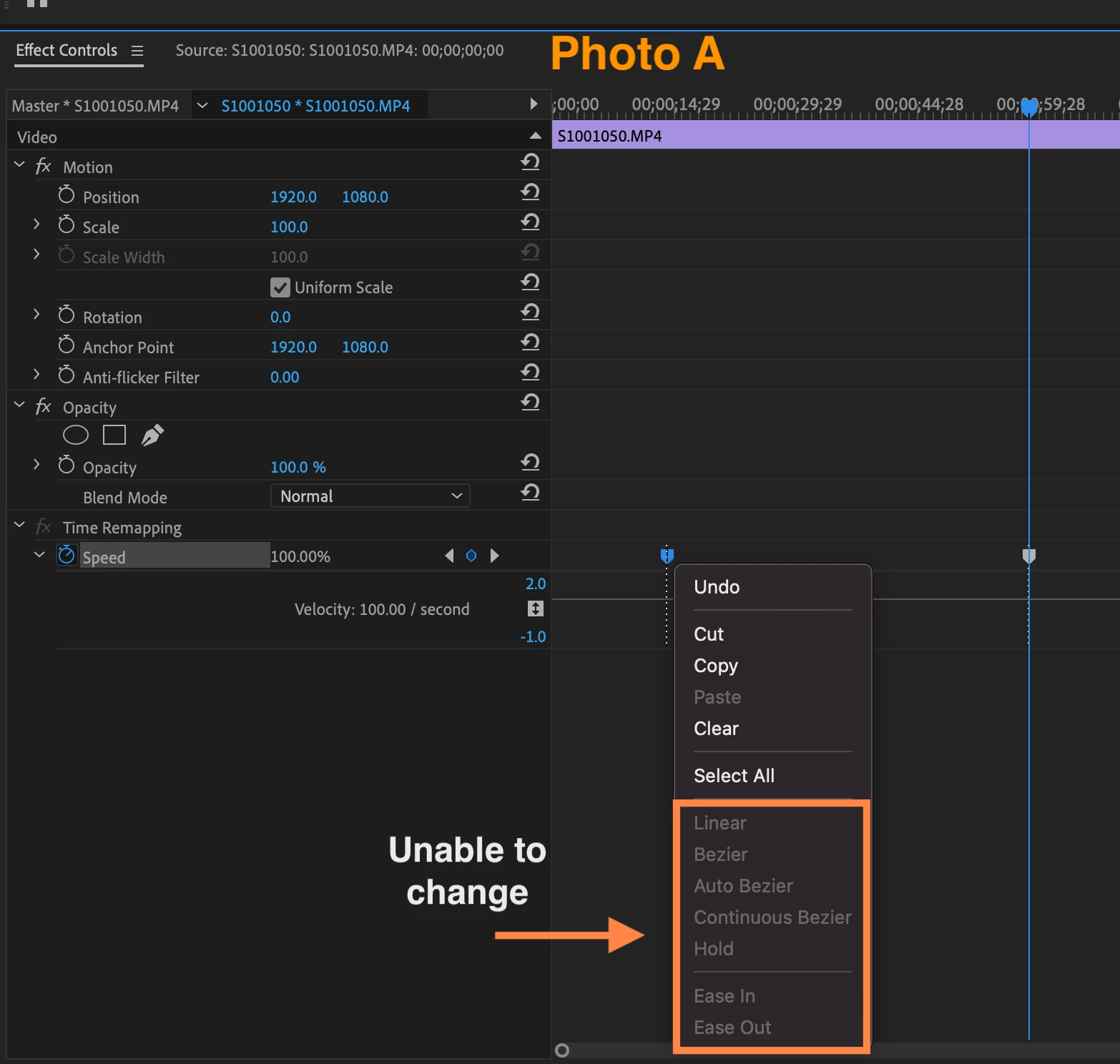Viewport: 1120px width, 1064px height.
Task: Toggle the Motion fx effect on/off
Action: tap(44, 167)
